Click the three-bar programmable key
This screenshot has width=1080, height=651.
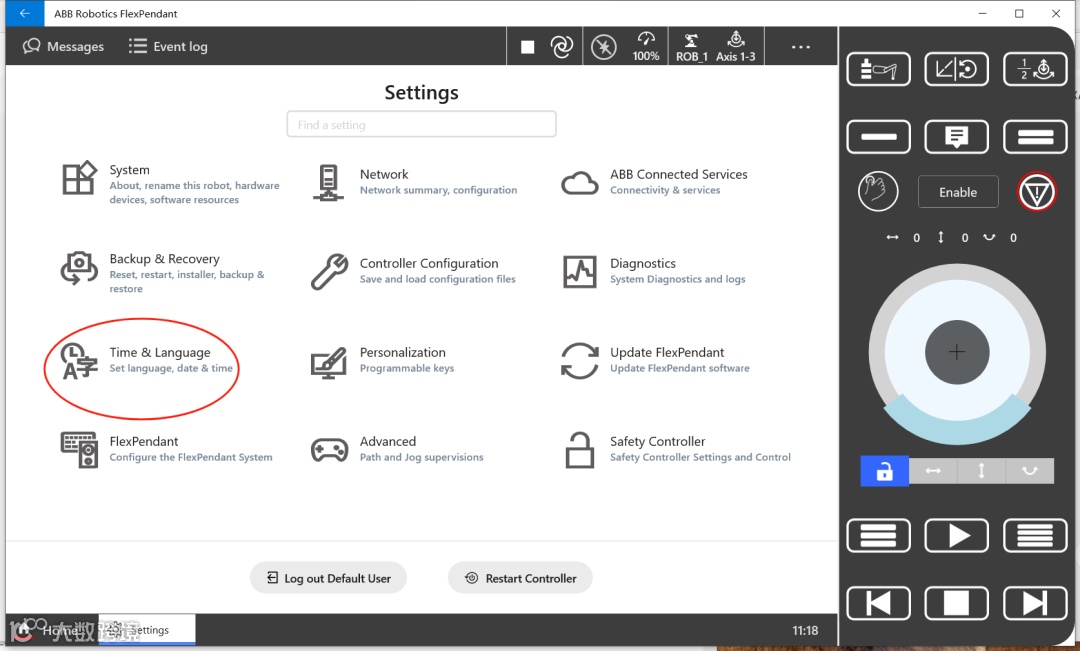[878, 535]
